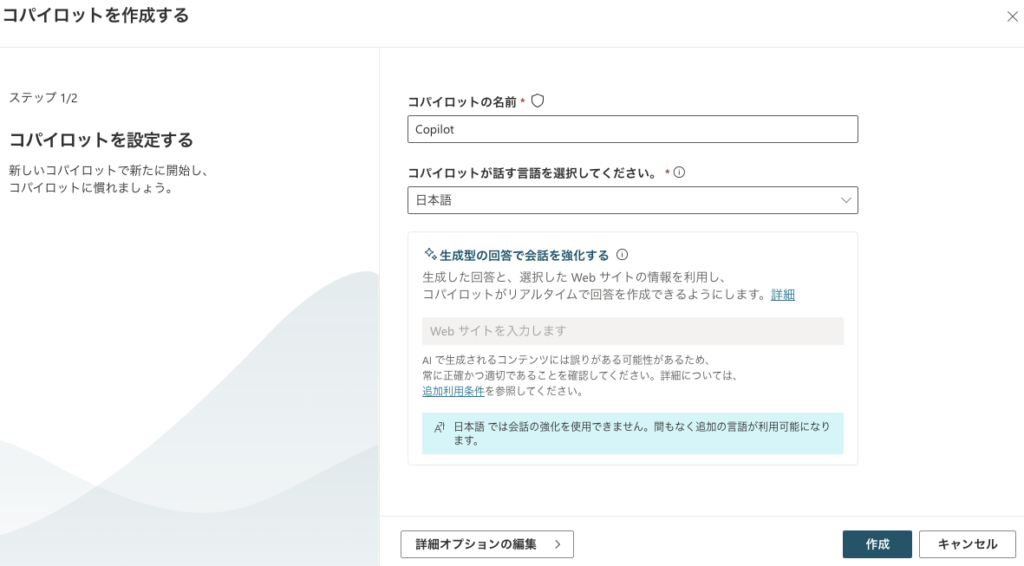1024x566 pixels.
Task: Click the info icon after 生成型の回答で会話を強化する
Action: click(x=622, y=255)
